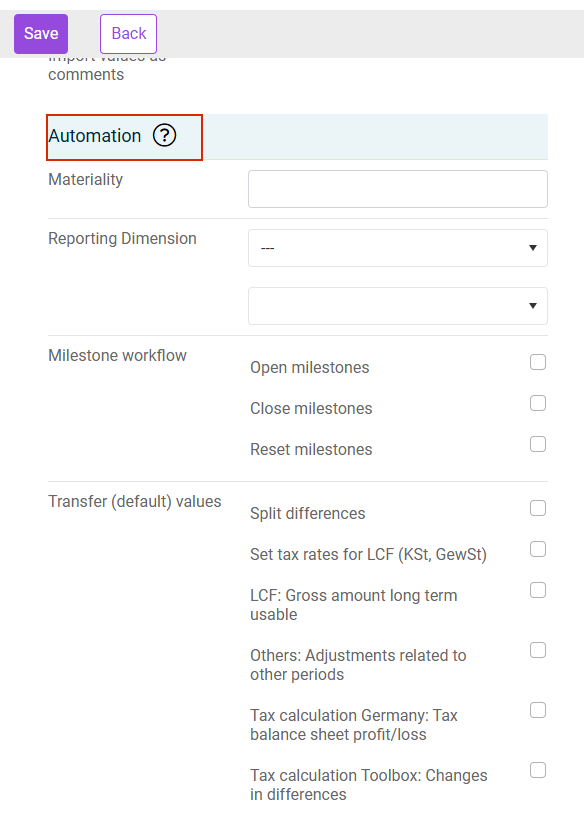Viewport: 584px width, 824px height.
Task: Enable the Close milestones checkbox
Action: (x=538, y=403)
